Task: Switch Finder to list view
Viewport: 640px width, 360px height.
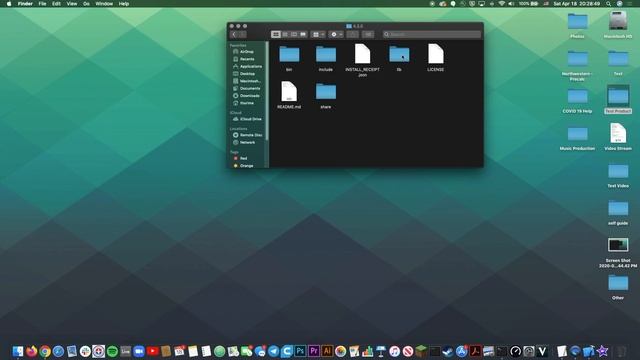Action: pyautogui.click(x=285, y=35)
